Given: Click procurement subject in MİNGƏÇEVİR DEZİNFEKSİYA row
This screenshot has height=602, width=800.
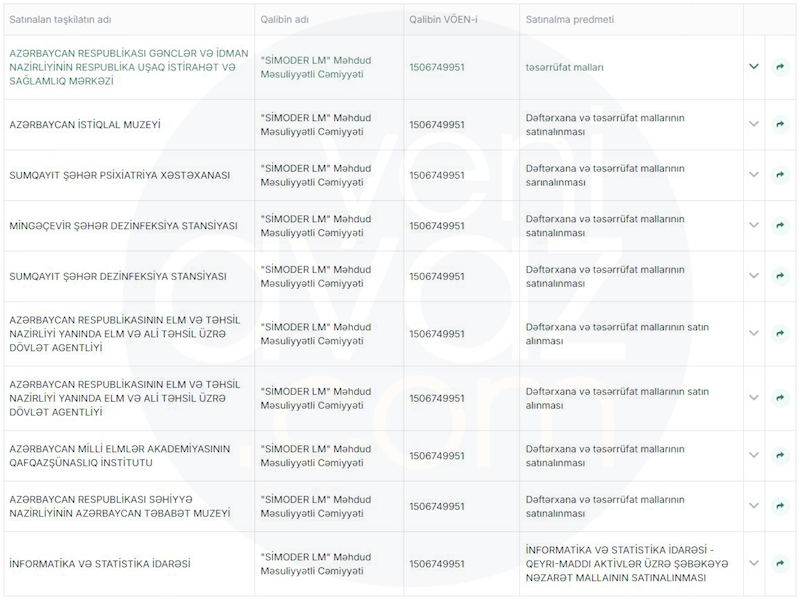Looking at the screenshot, I should point(605,225).
